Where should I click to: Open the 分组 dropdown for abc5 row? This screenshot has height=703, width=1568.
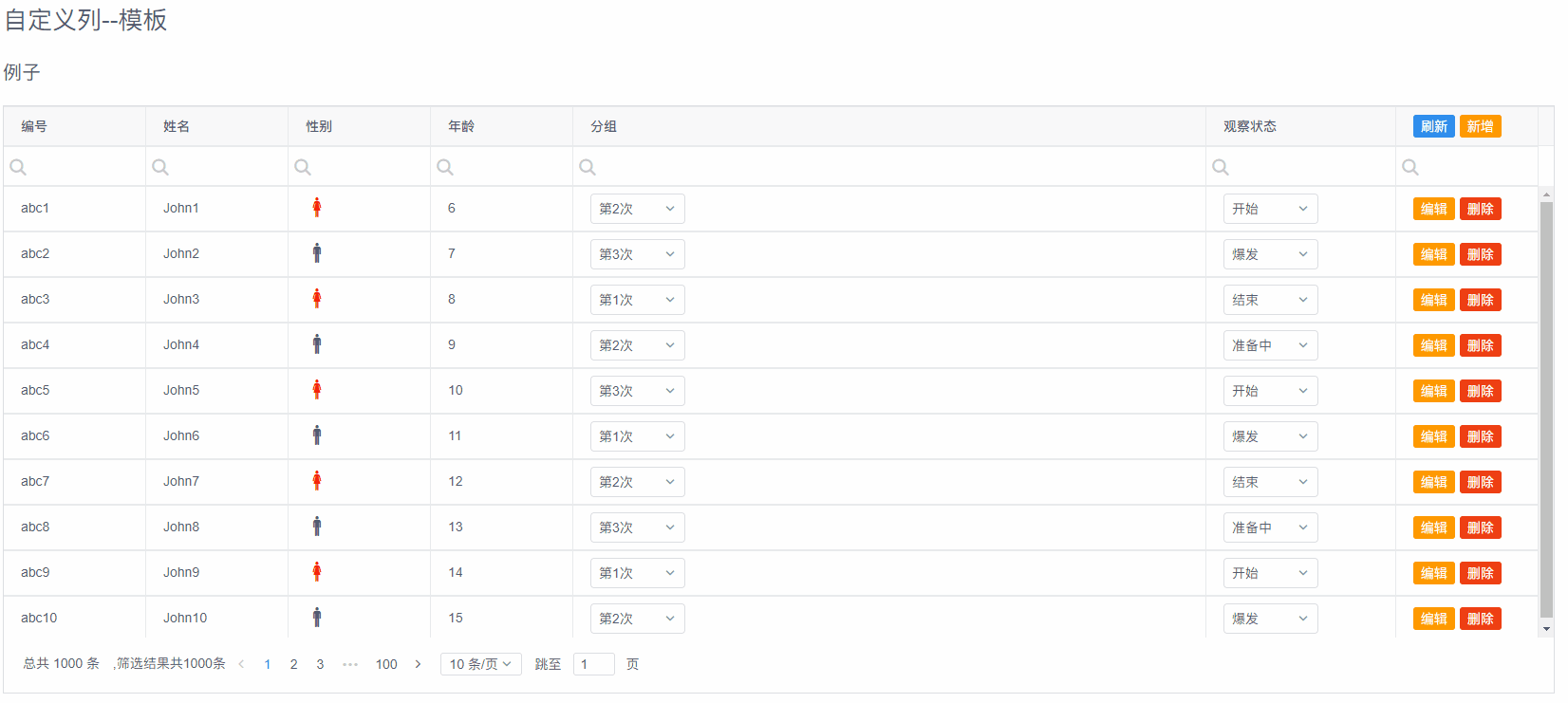pos(637,391)
